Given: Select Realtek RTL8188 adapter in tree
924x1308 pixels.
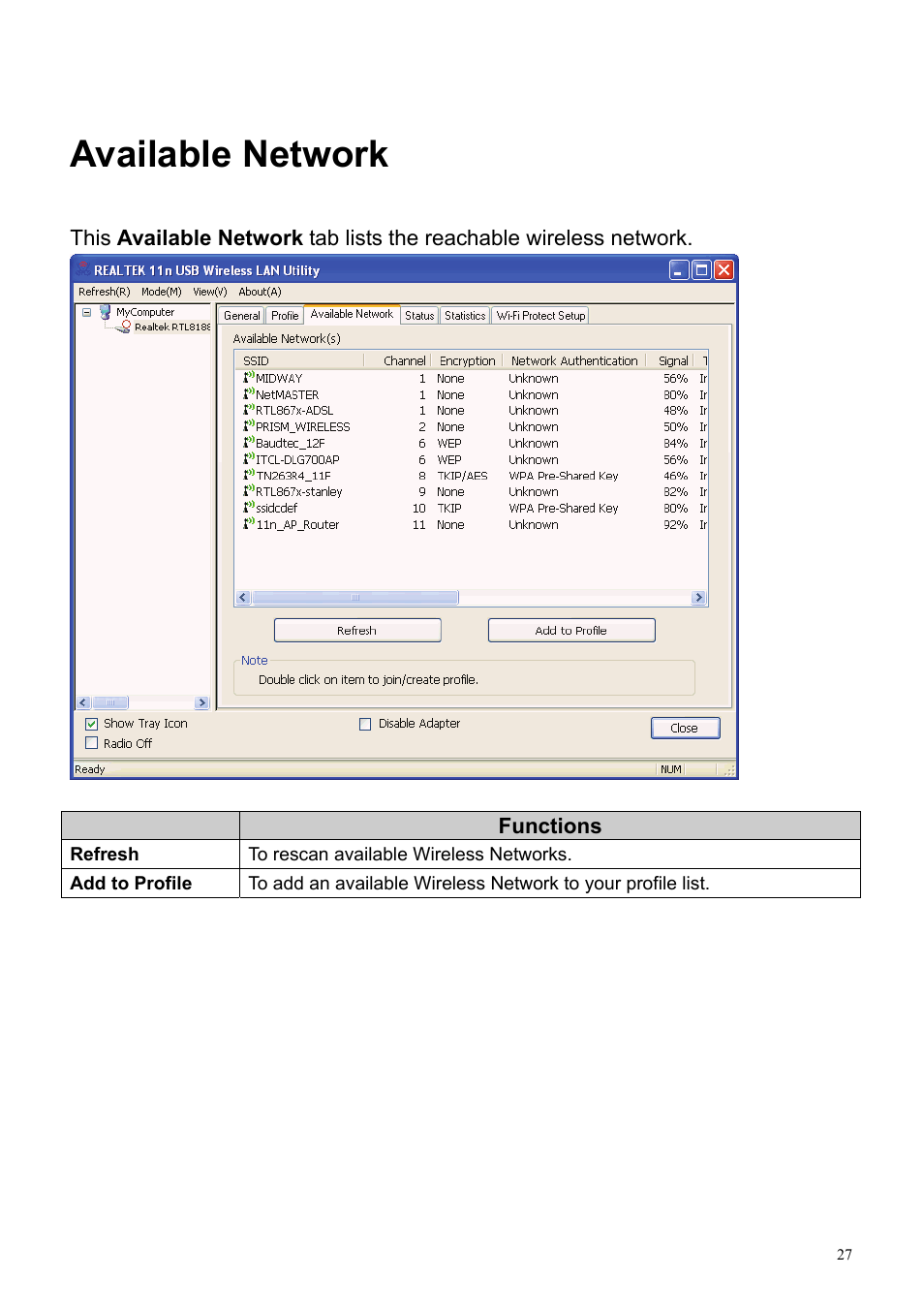Looking at the screenshot, I should pos(172,327).
